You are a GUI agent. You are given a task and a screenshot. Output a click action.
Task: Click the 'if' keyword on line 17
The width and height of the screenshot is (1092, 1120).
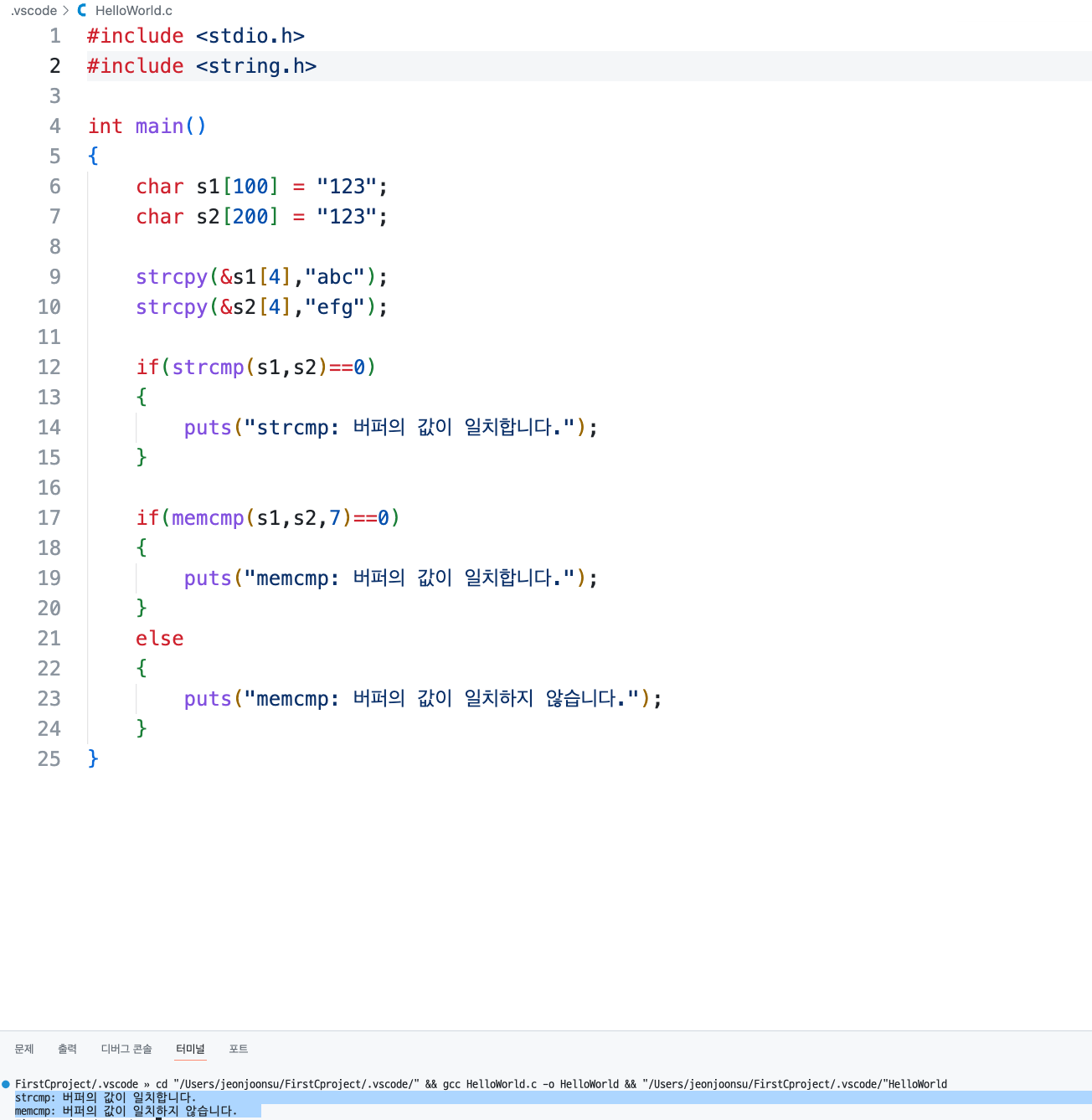(147, 518)
